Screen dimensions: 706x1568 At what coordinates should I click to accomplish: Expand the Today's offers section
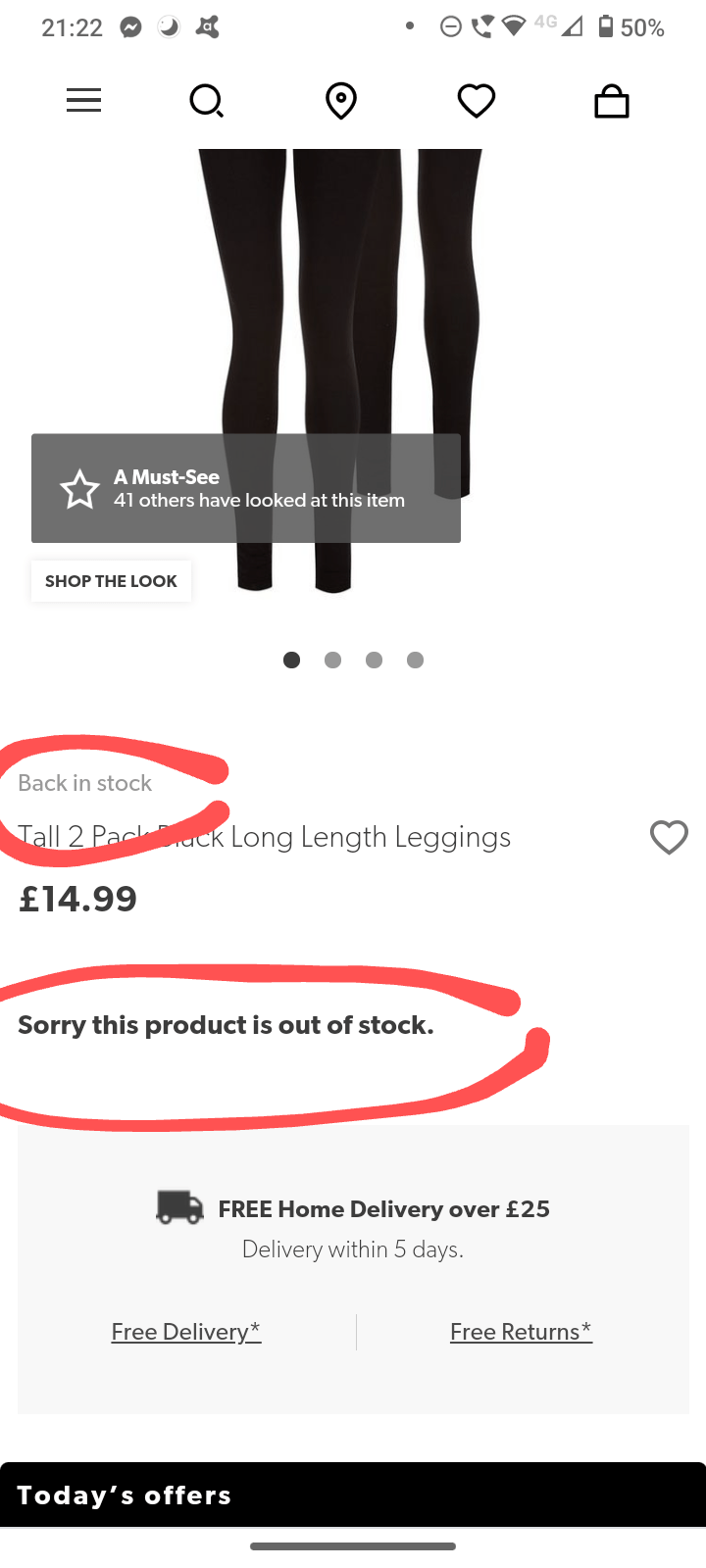(353, 1494)
